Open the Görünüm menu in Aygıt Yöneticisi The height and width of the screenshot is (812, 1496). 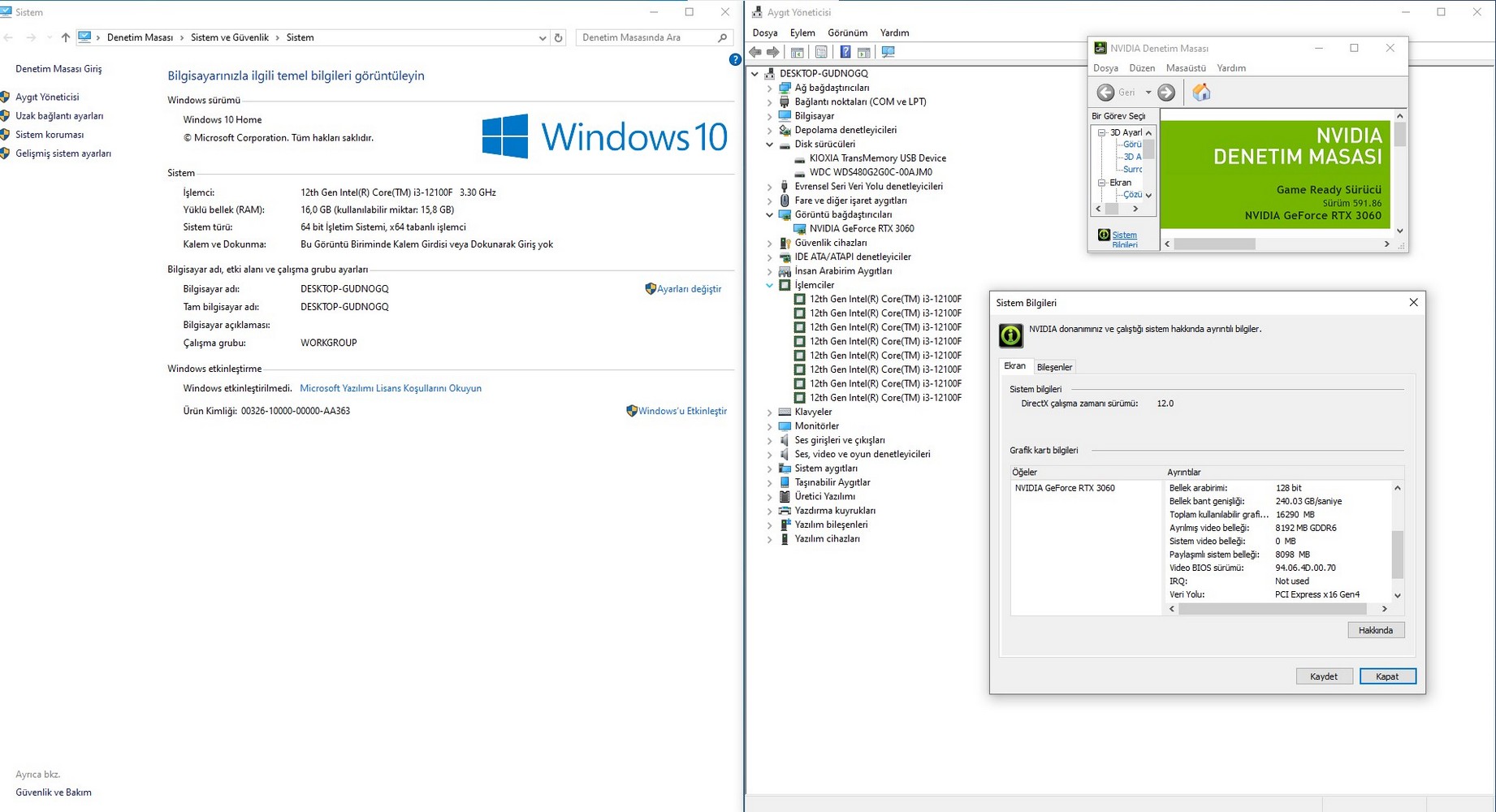pos(847,32)
